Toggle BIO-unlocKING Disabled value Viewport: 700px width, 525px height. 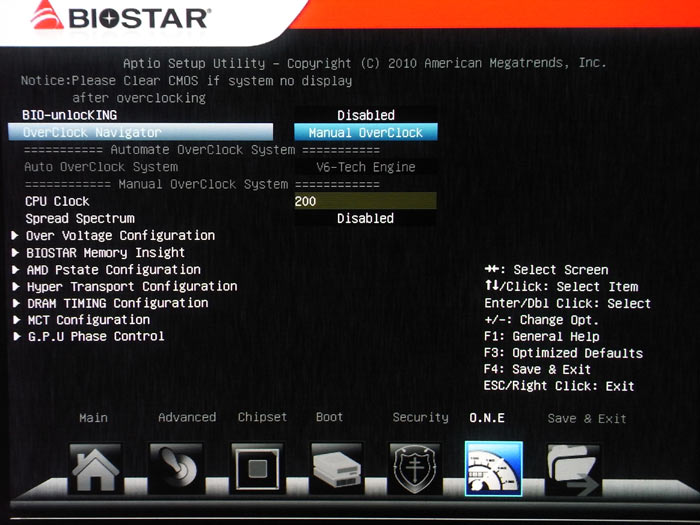coord(366,115)
